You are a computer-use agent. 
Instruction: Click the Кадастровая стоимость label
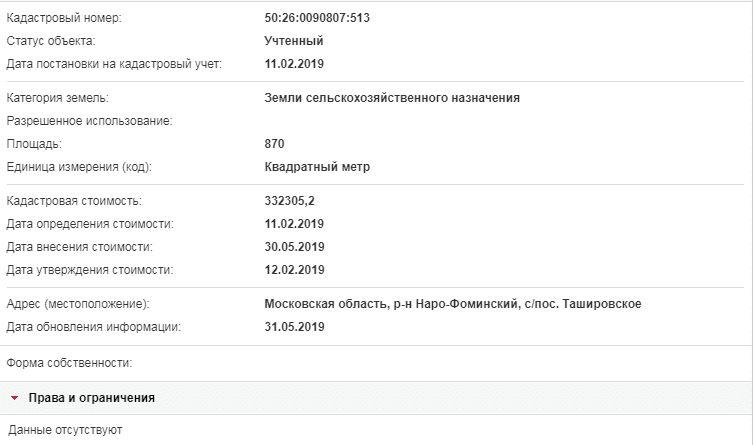click(x=74, y=201)
